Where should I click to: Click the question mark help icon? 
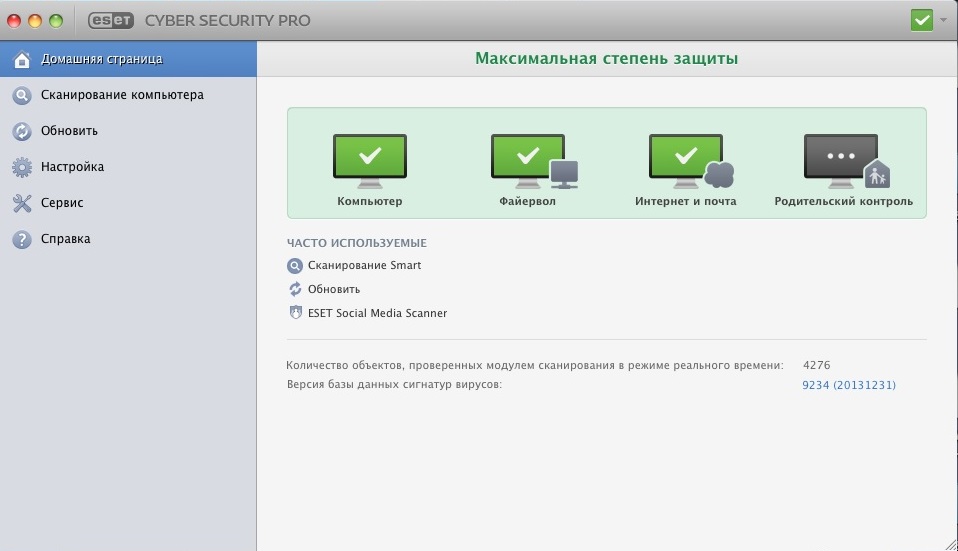click(21, 239)
